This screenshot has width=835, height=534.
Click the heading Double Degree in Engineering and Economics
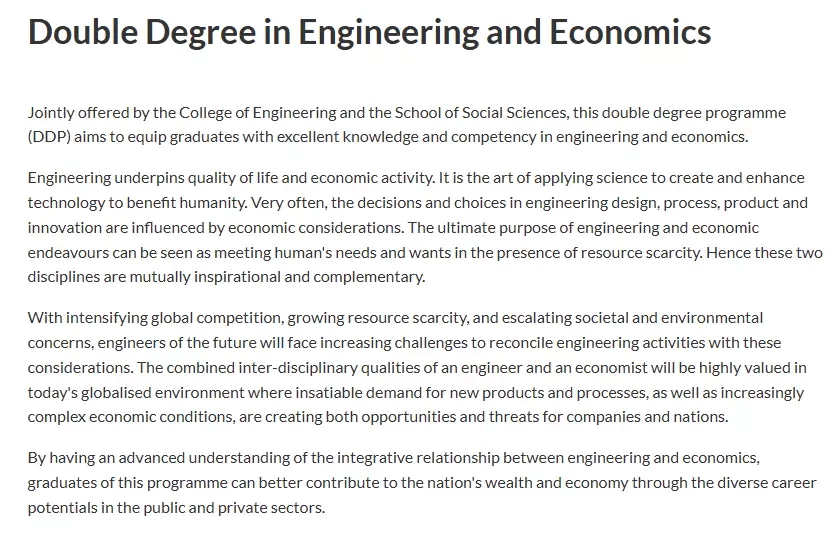coord(369,32)
